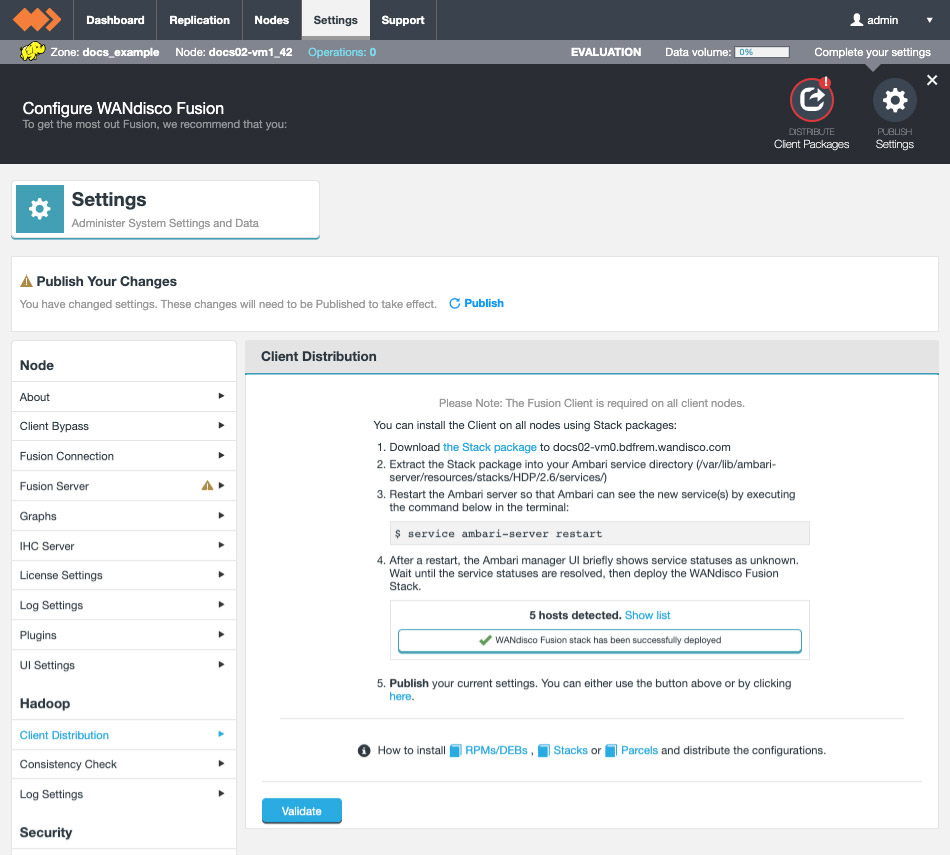
Task: Open Consistency Check settings
Action: pyautogui.click(x=124, y=764)
